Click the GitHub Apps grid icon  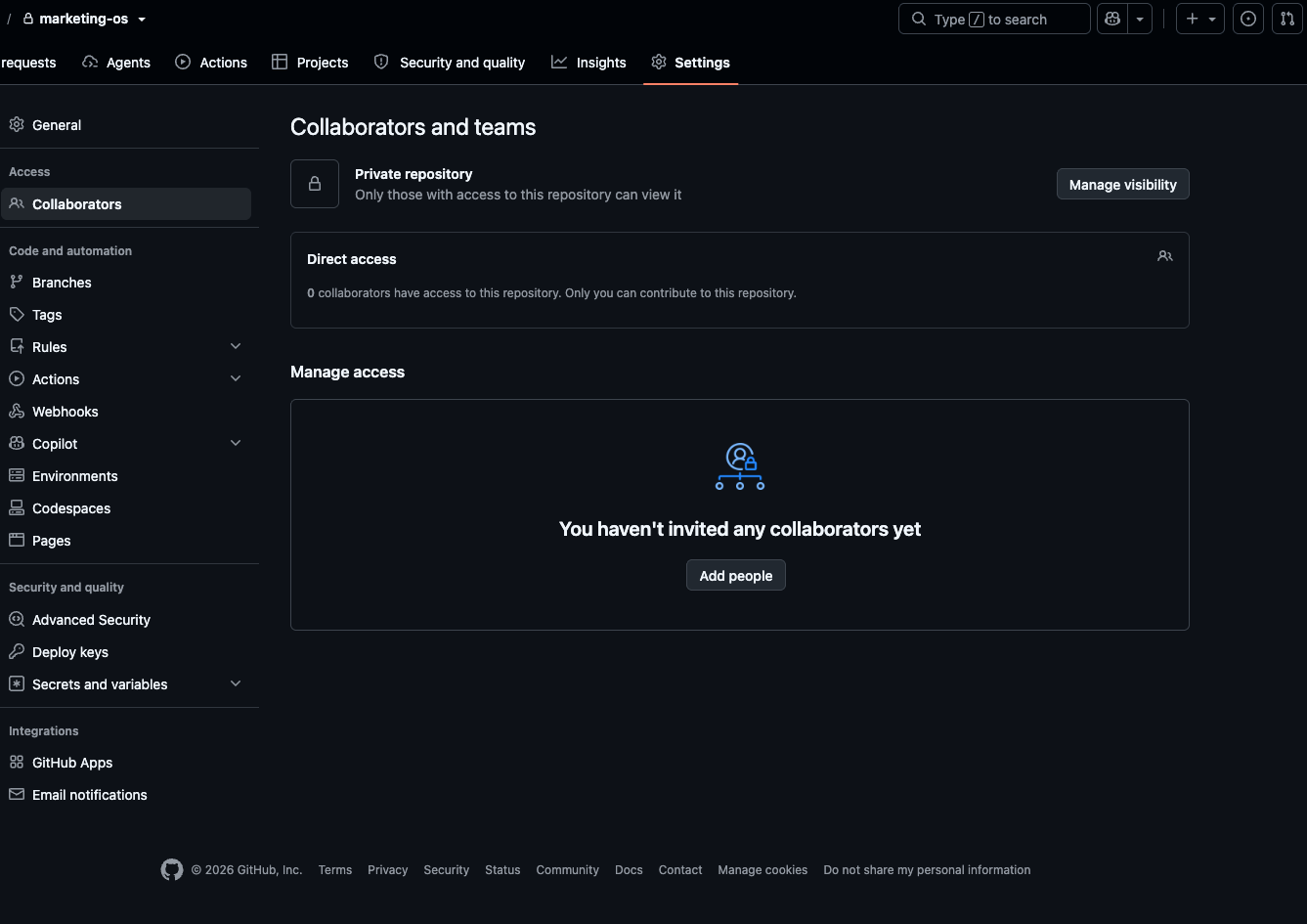click(17, 763)
